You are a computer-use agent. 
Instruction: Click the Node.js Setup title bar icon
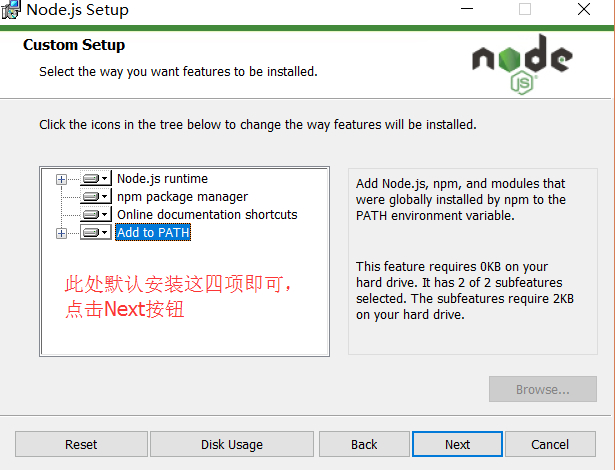point(11,10)
